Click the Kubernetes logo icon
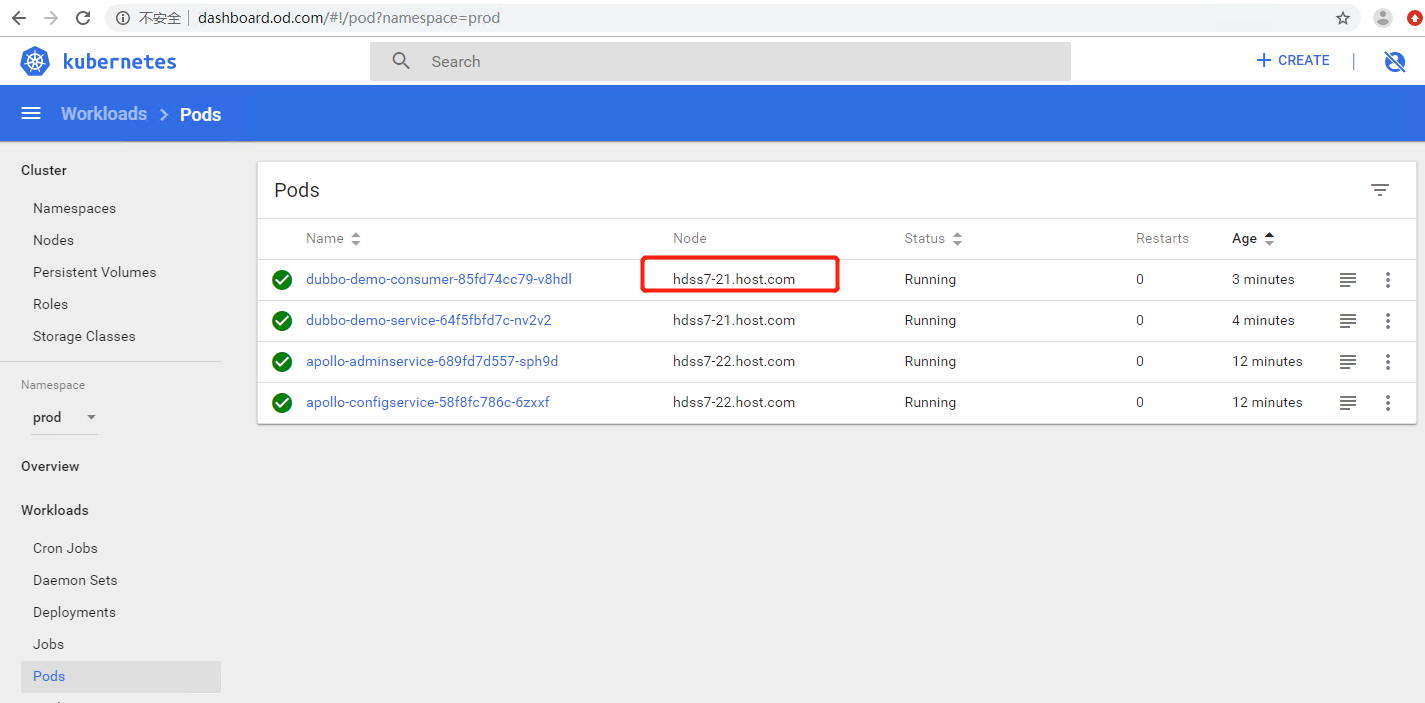 pos(36,61)
